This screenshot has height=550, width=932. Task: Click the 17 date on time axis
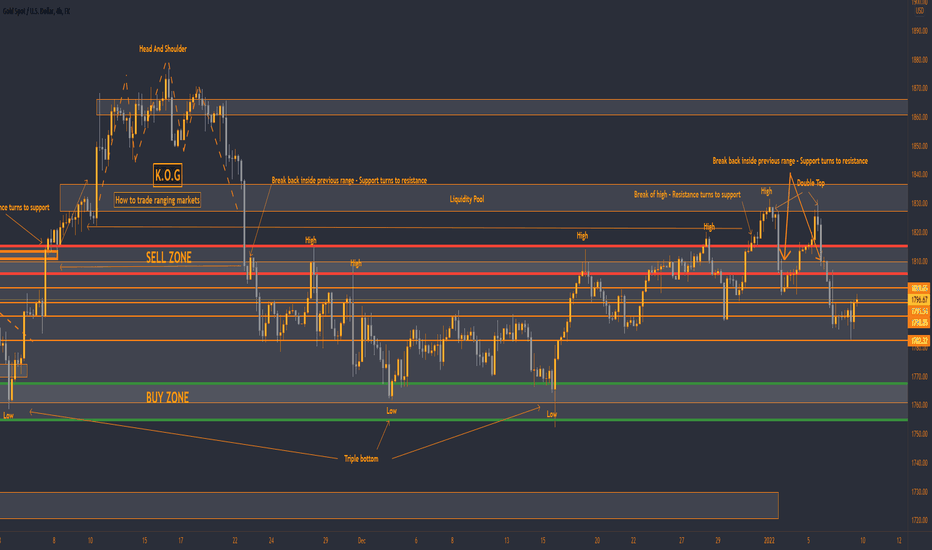(181, 540)
